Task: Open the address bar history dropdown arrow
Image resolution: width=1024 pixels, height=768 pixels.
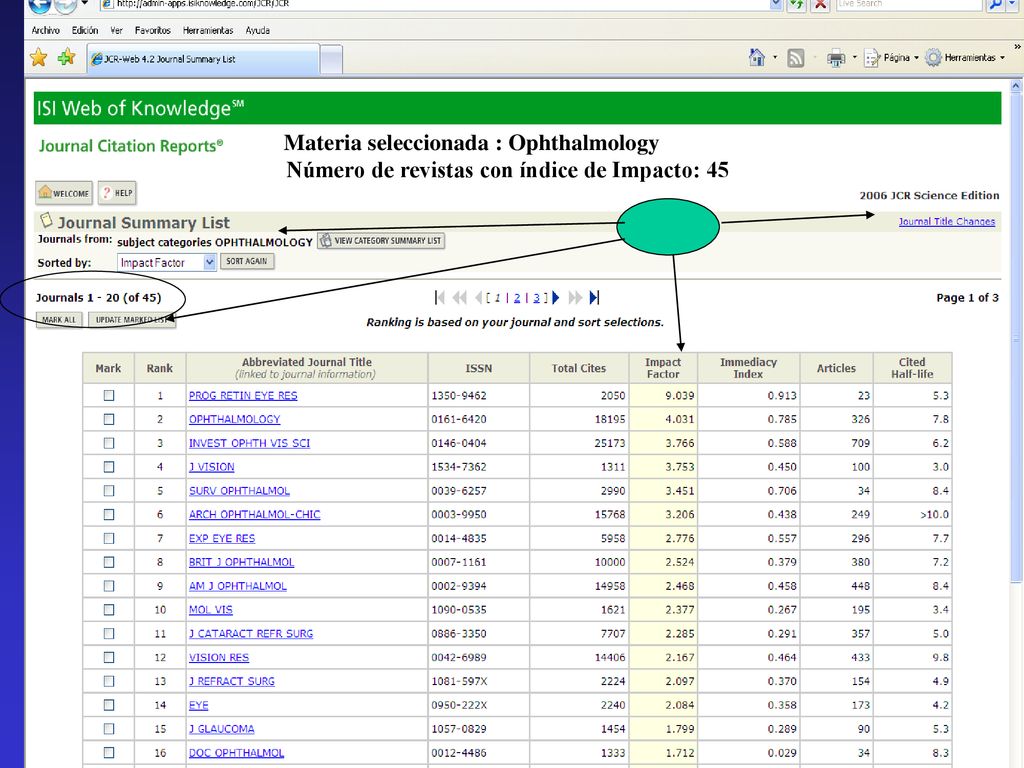Action: tap(776, 5)
